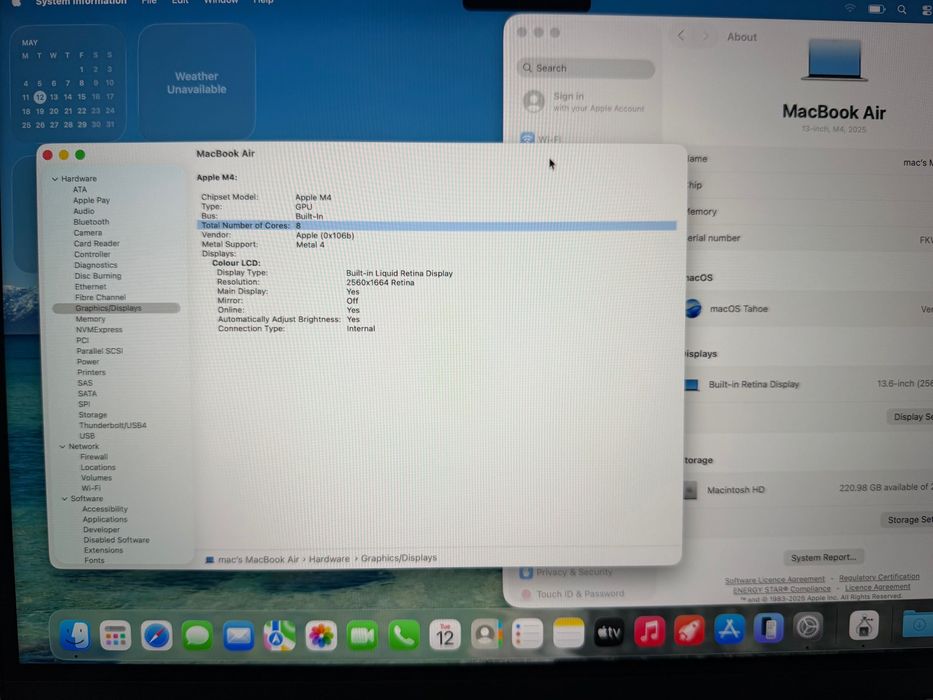Open Touch ID & Password settings

[x=572, y=594]
